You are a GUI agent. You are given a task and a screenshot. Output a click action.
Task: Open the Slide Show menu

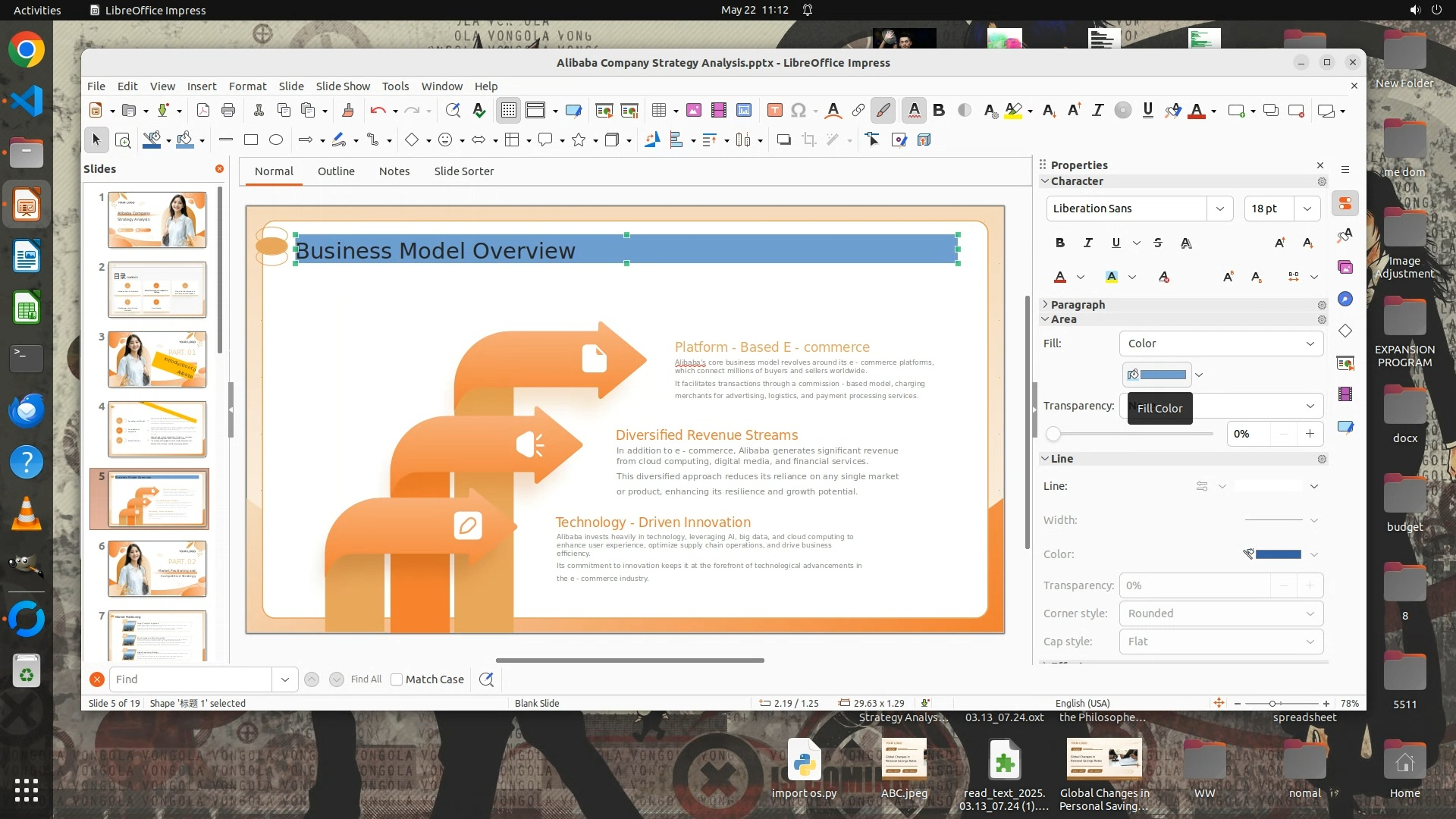[x=343, y=86]
